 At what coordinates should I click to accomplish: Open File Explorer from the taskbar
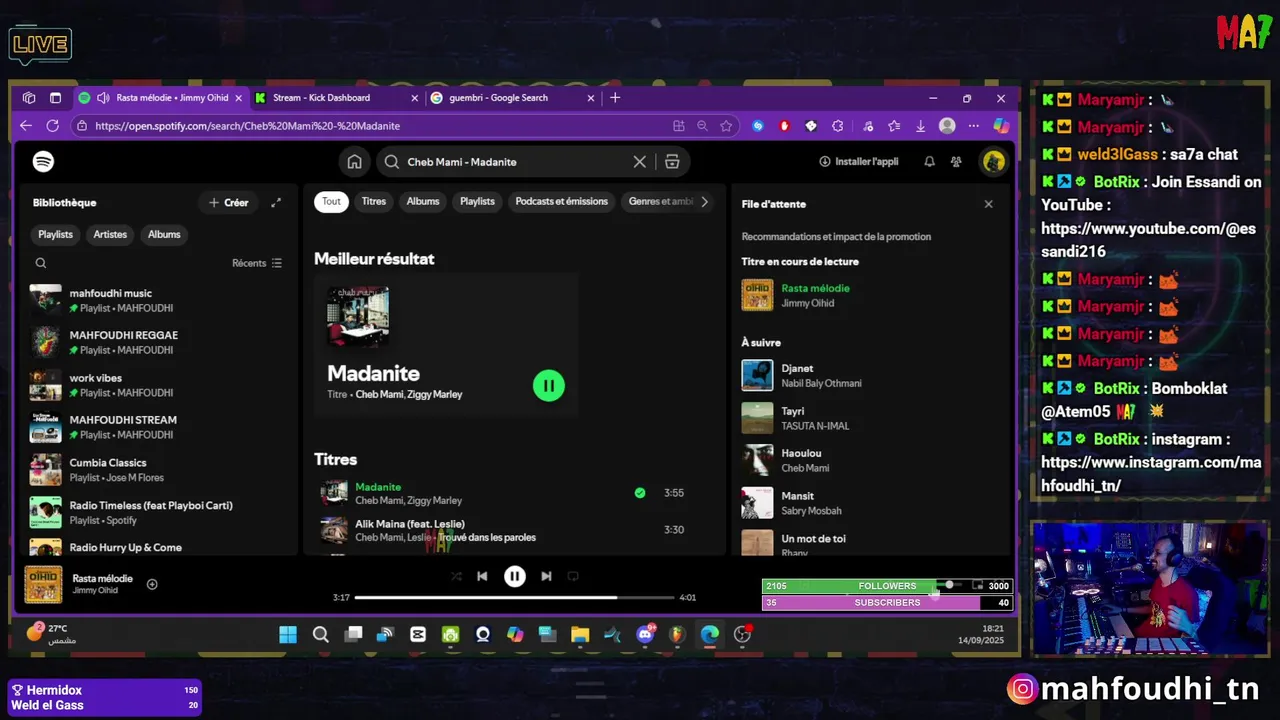click(x=580, y=634)
